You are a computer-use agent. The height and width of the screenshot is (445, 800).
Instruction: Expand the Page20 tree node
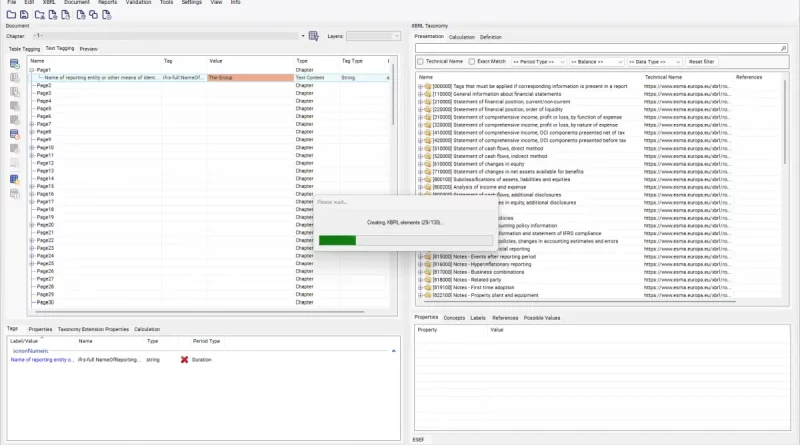pos(32,225)
